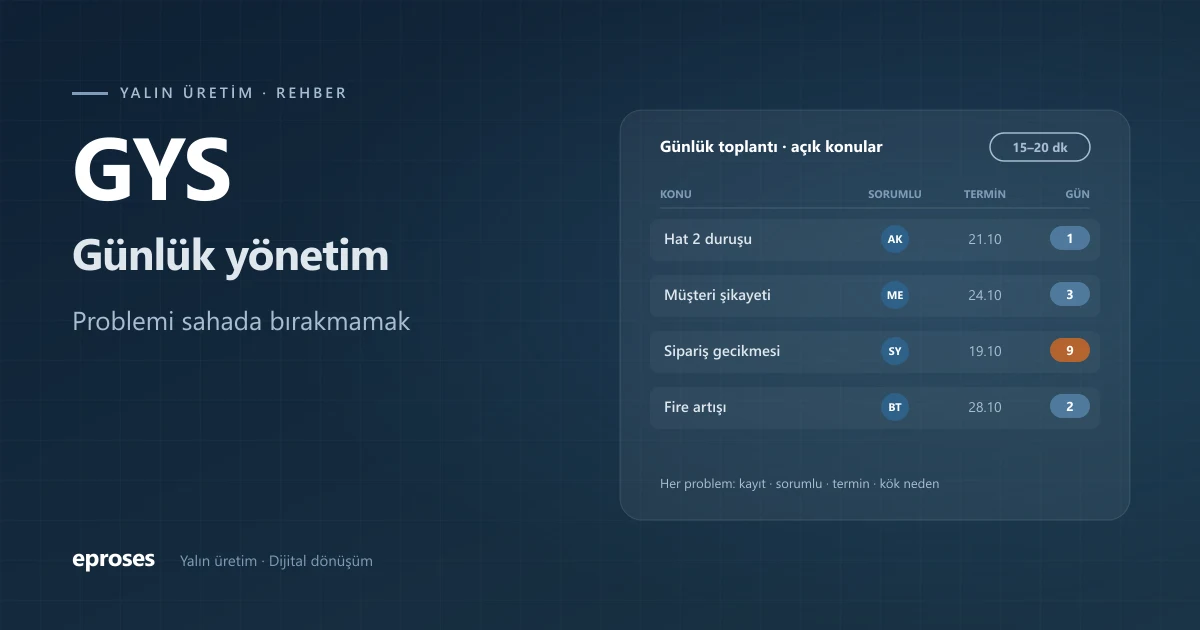1200x630 pixels.
Task: Click the deadline date 24.10
Action: (x=985, y=296)
